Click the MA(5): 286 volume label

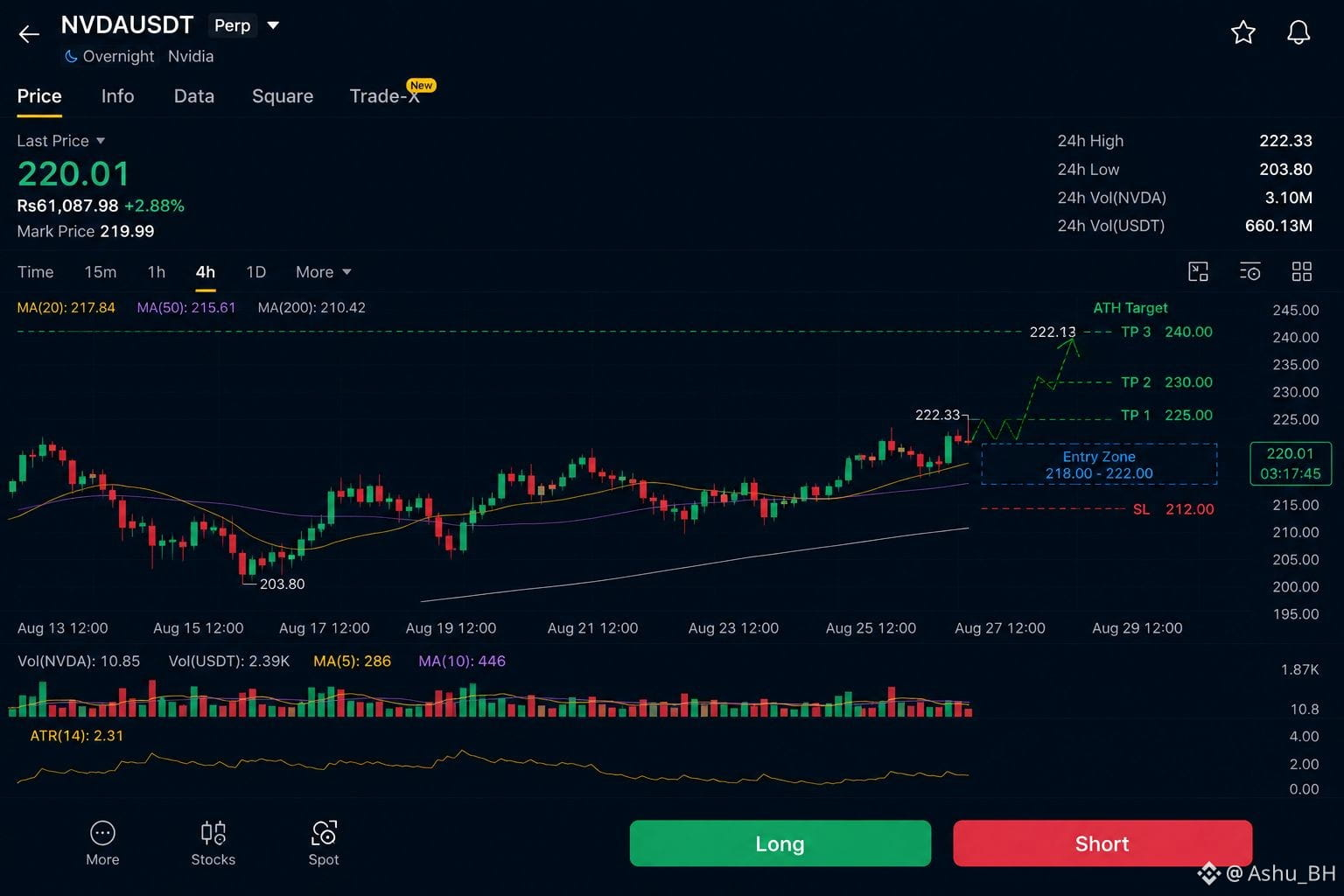pos(352,661)
